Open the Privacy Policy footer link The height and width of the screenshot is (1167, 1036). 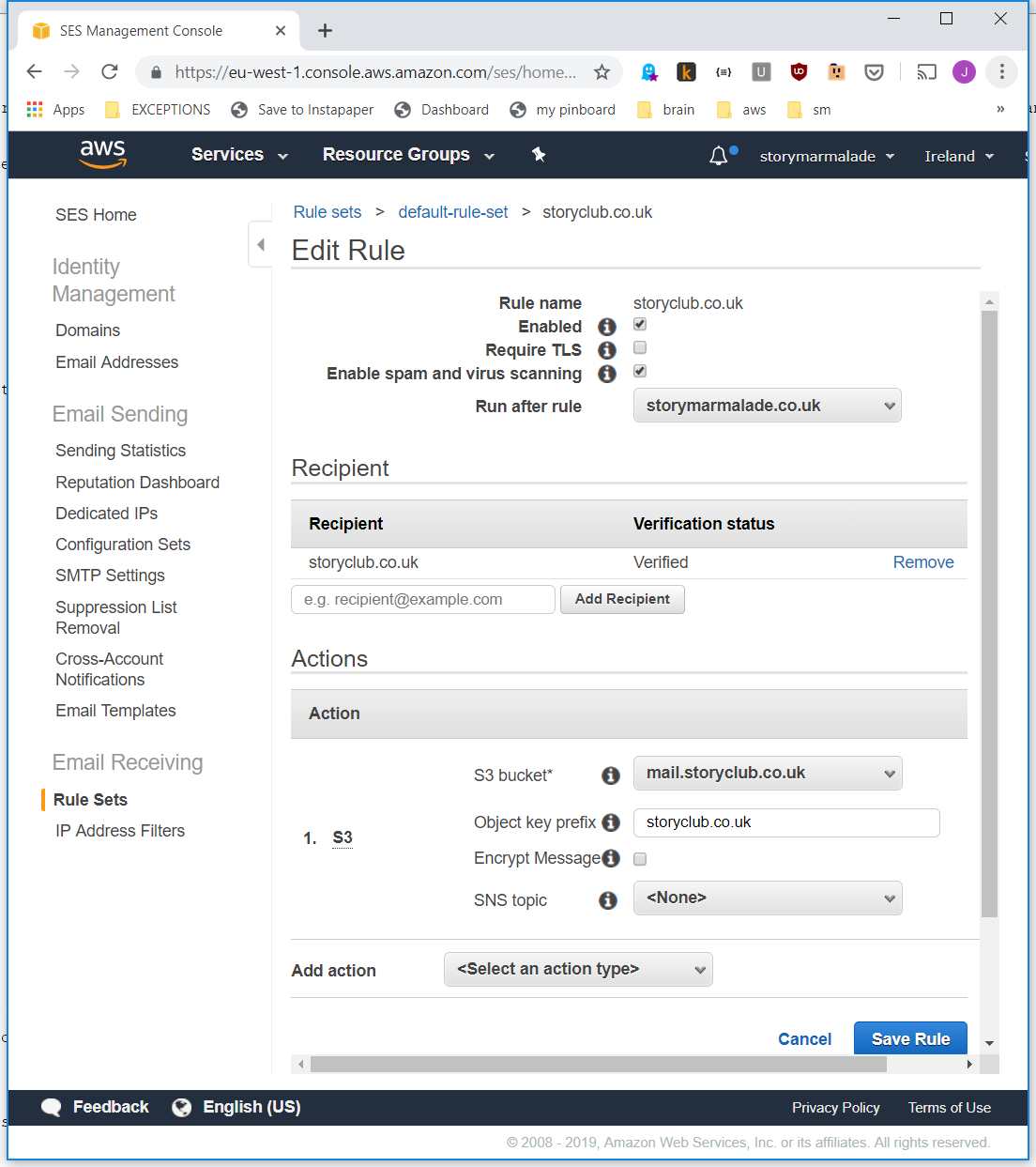(836, 1108)
